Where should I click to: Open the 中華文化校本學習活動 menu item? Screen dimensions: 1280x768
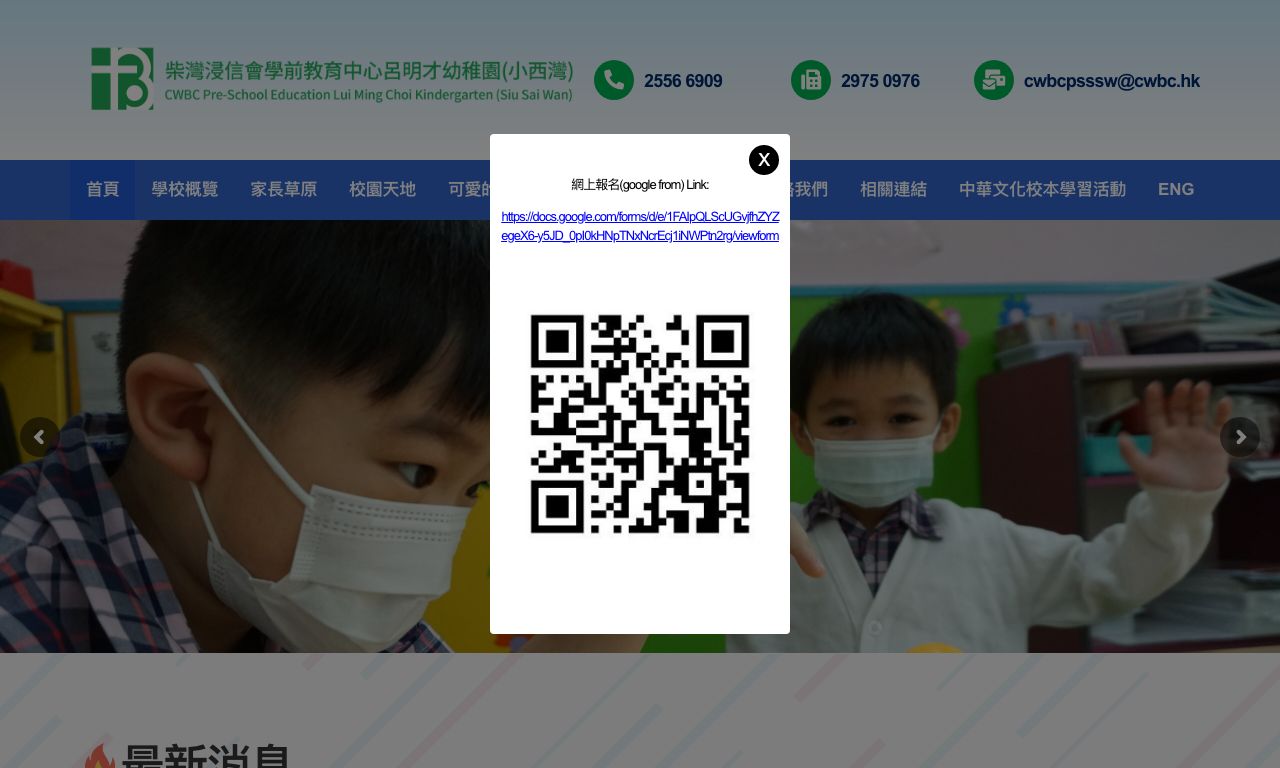point(1042,190)
